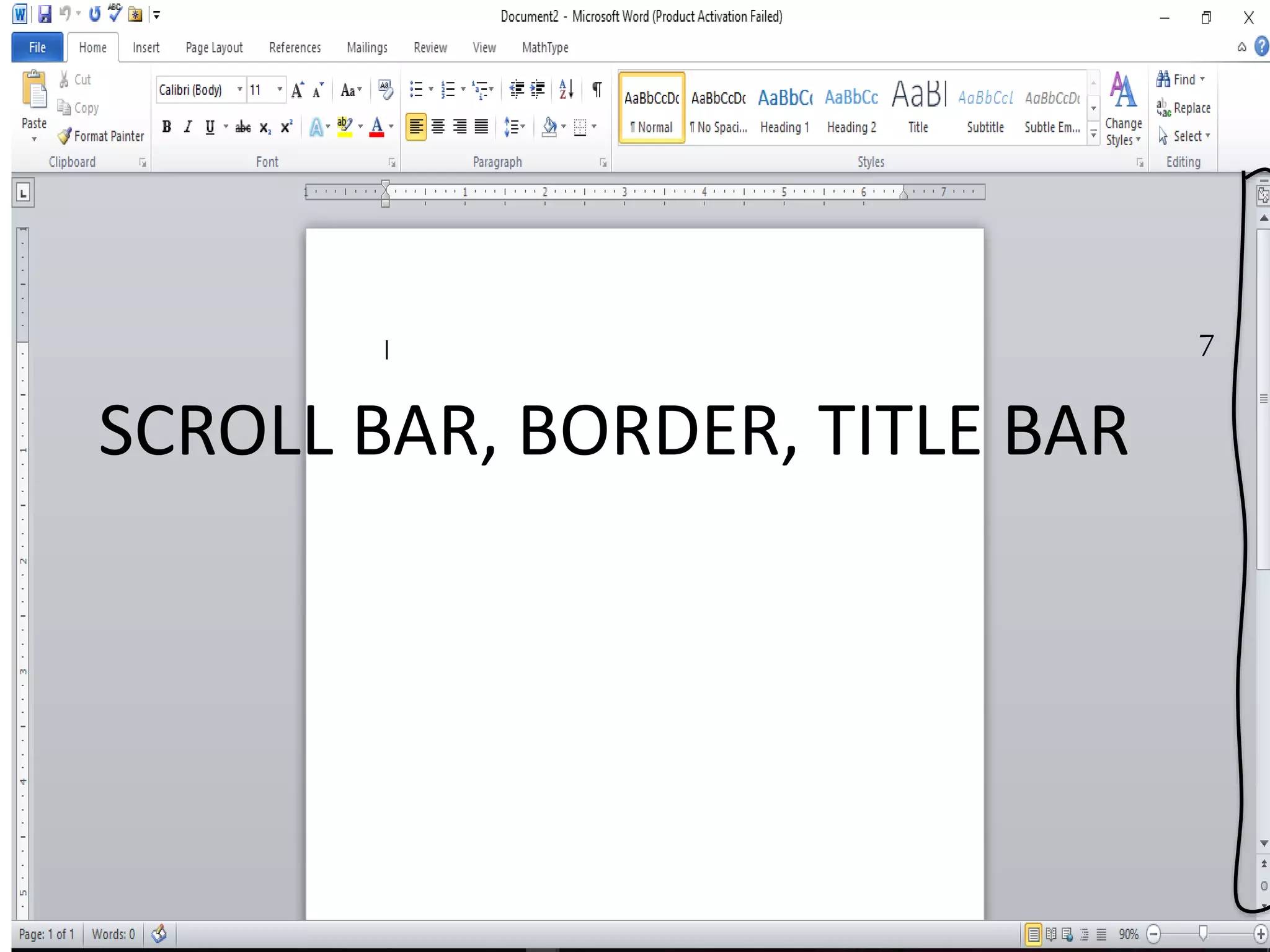Image resolution: width=1270 pixels, height=952 pixels.
Task: Open the File tab
Action: tap(37, 47)
